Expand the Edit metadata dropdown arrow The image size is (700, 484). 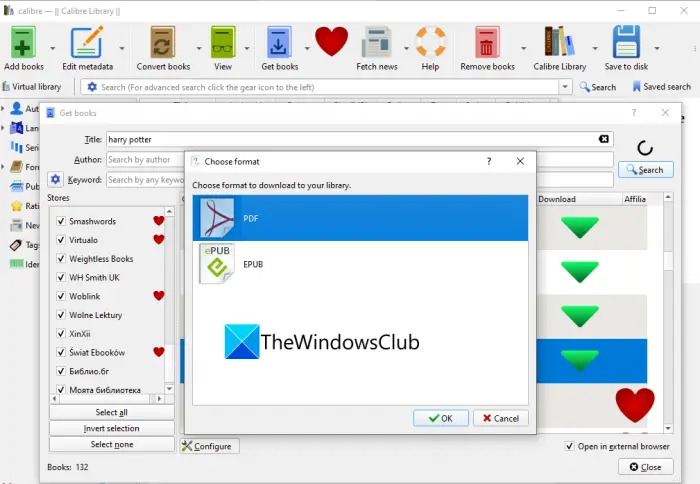point(121,48)
